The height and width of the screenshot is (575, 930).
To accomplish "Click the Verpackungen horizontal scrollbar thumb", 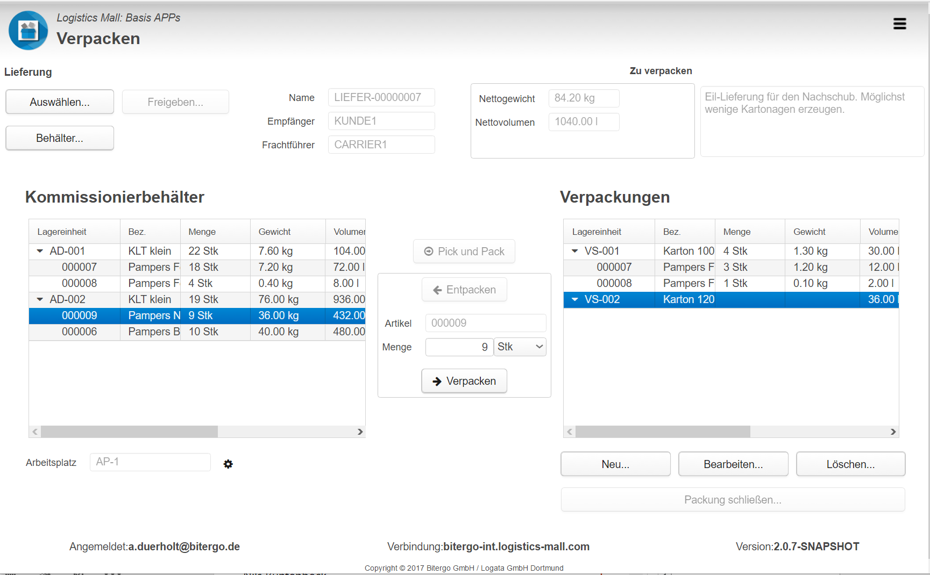I will (663, 431).
